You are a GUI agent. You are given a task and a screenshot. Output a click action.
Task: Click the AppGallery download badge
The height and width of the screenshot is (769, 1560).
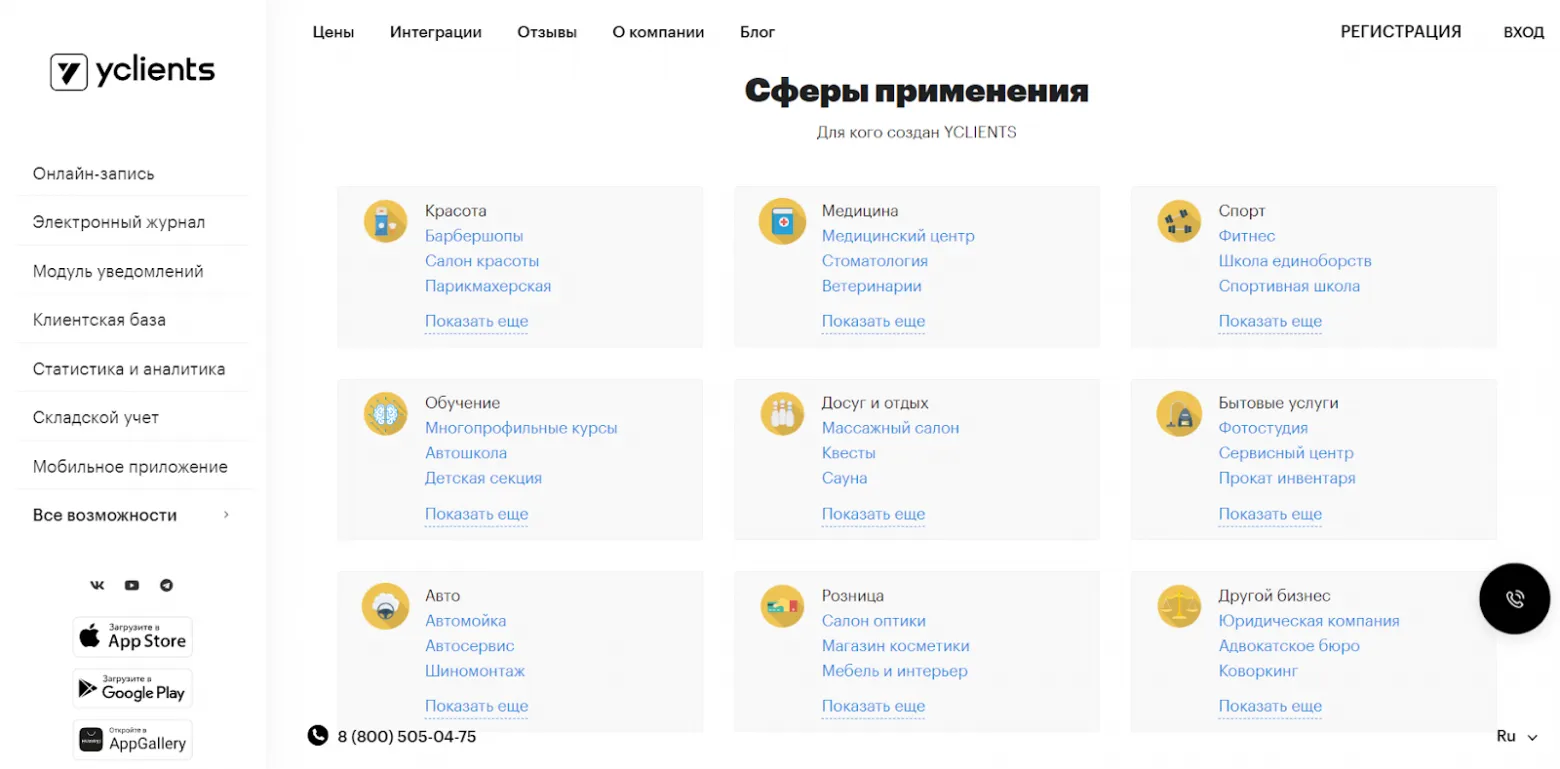pyautogui.click(x=132, y=739)
